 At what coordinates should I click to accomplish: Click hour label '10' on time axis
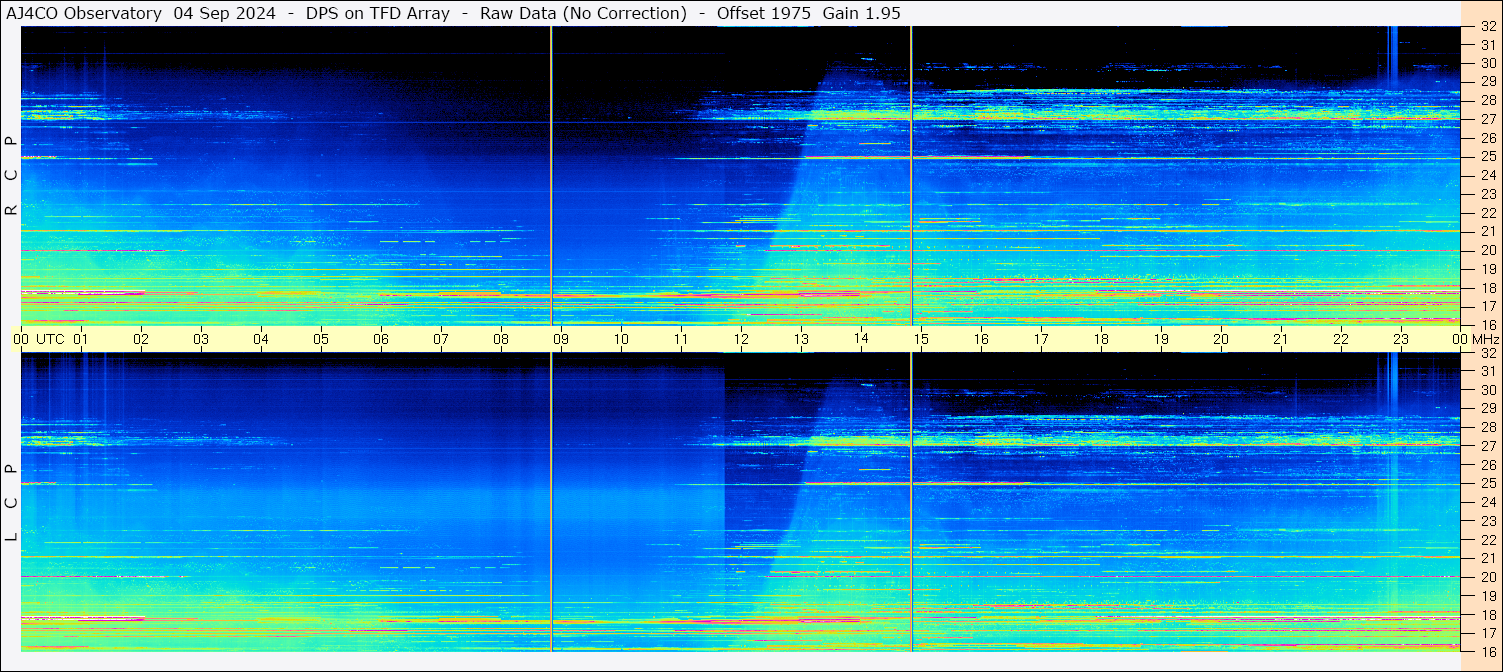click(x=621, y=339)
